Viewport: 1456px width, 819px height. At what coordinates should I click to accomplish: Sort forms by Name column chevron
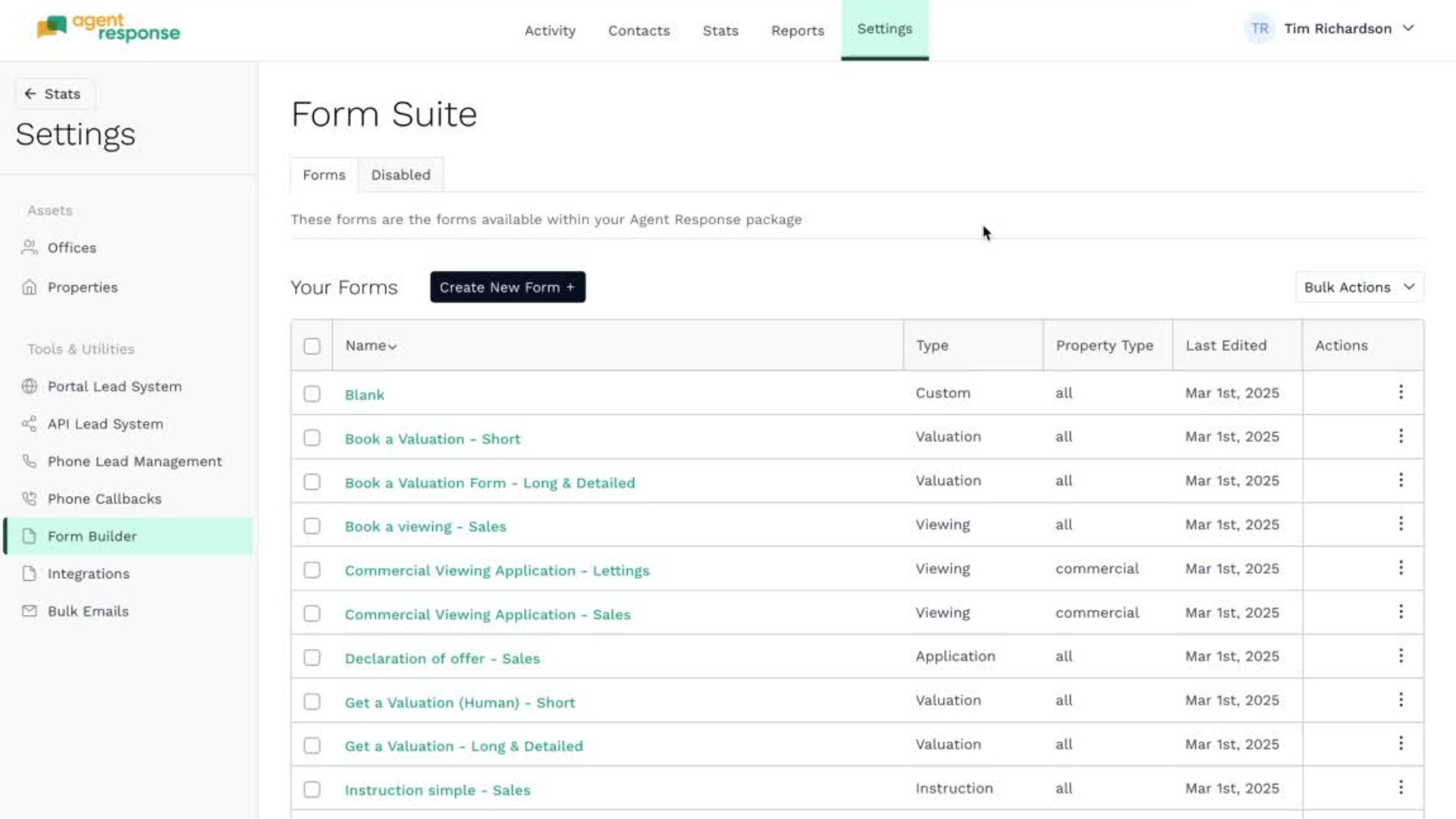pos(392,347)
